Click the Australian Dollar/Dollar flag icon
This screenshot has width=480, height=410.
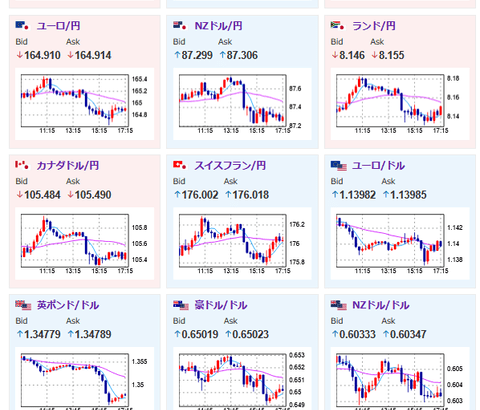click(181, 305)
